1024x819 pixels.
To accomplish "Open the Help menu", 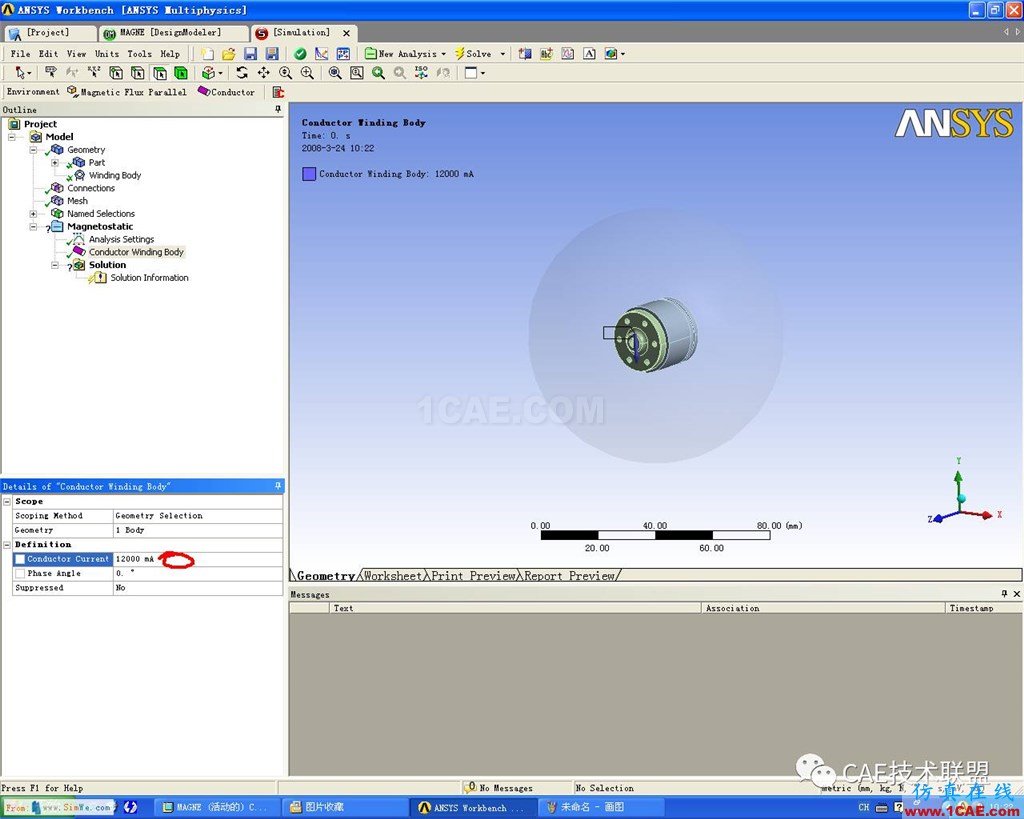I will pyautogui.click(x=170, y=54).
